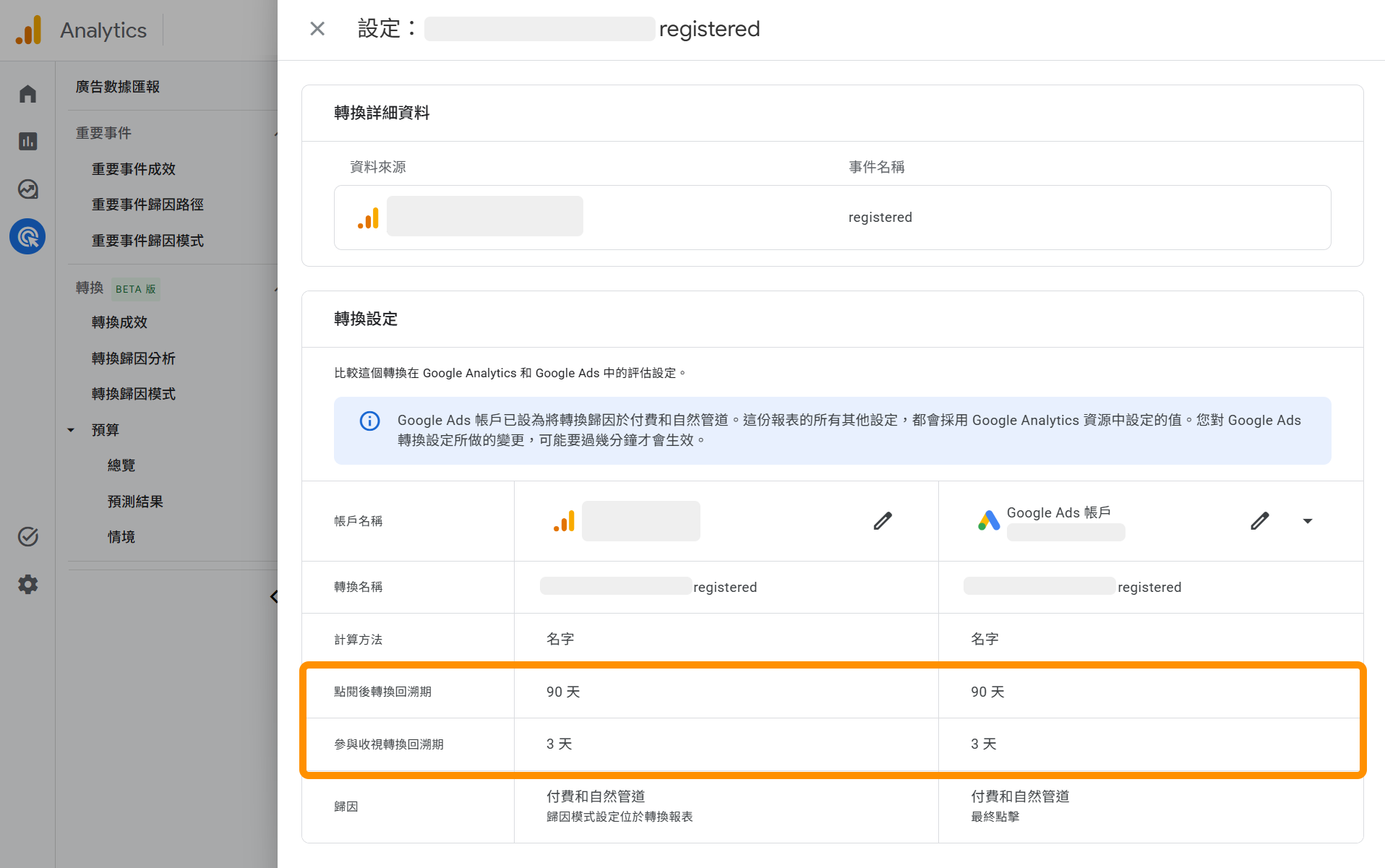Click the registered event name value
This screenshot has width=1385, height=868.
pos(880,218)
